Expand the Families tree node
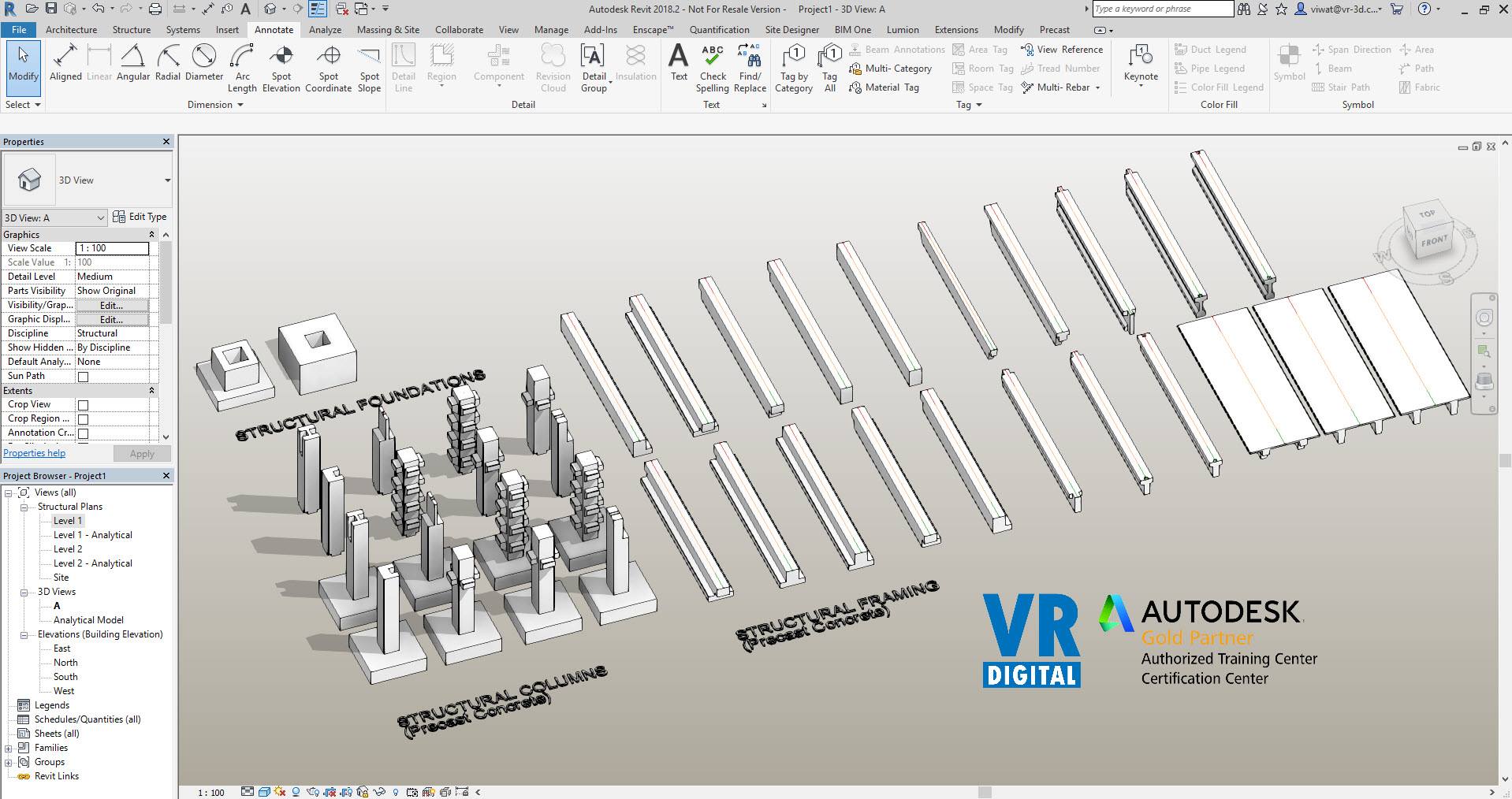The height and width of the screenshot is (799, 1512). coord(9,748)
